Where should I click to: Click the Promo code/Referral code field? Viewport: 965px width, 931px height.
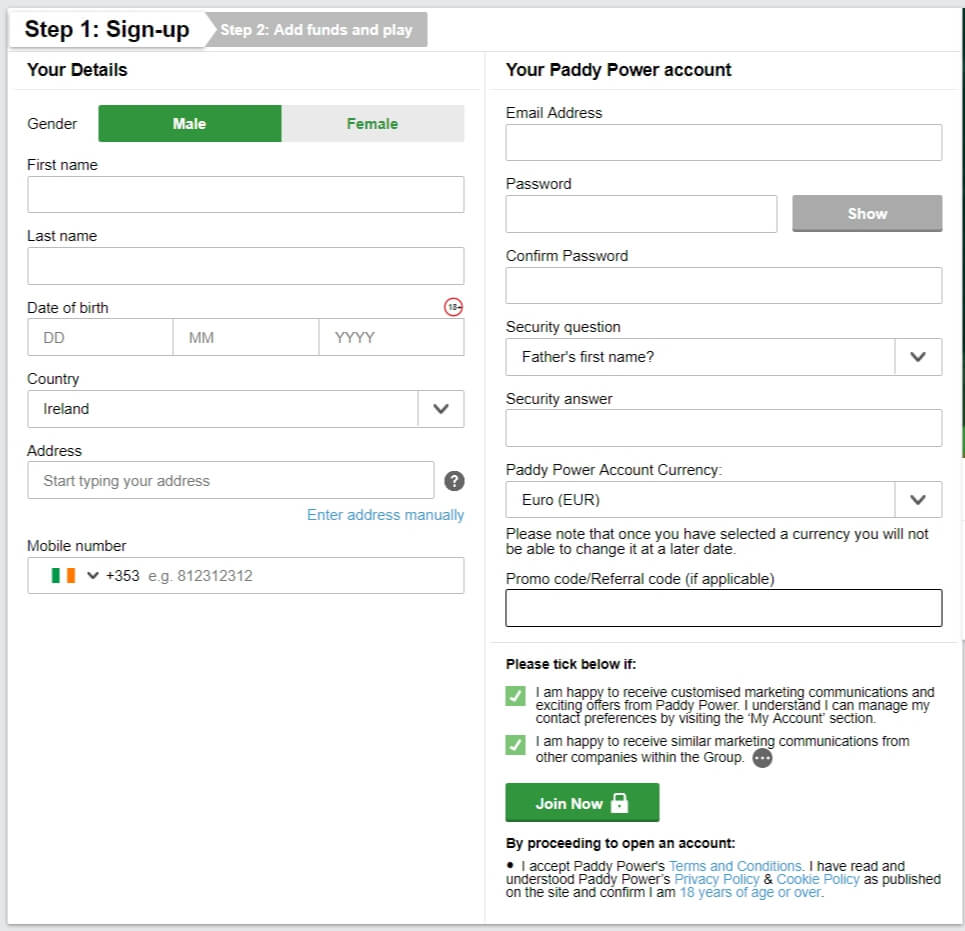[x=724, y=608]
